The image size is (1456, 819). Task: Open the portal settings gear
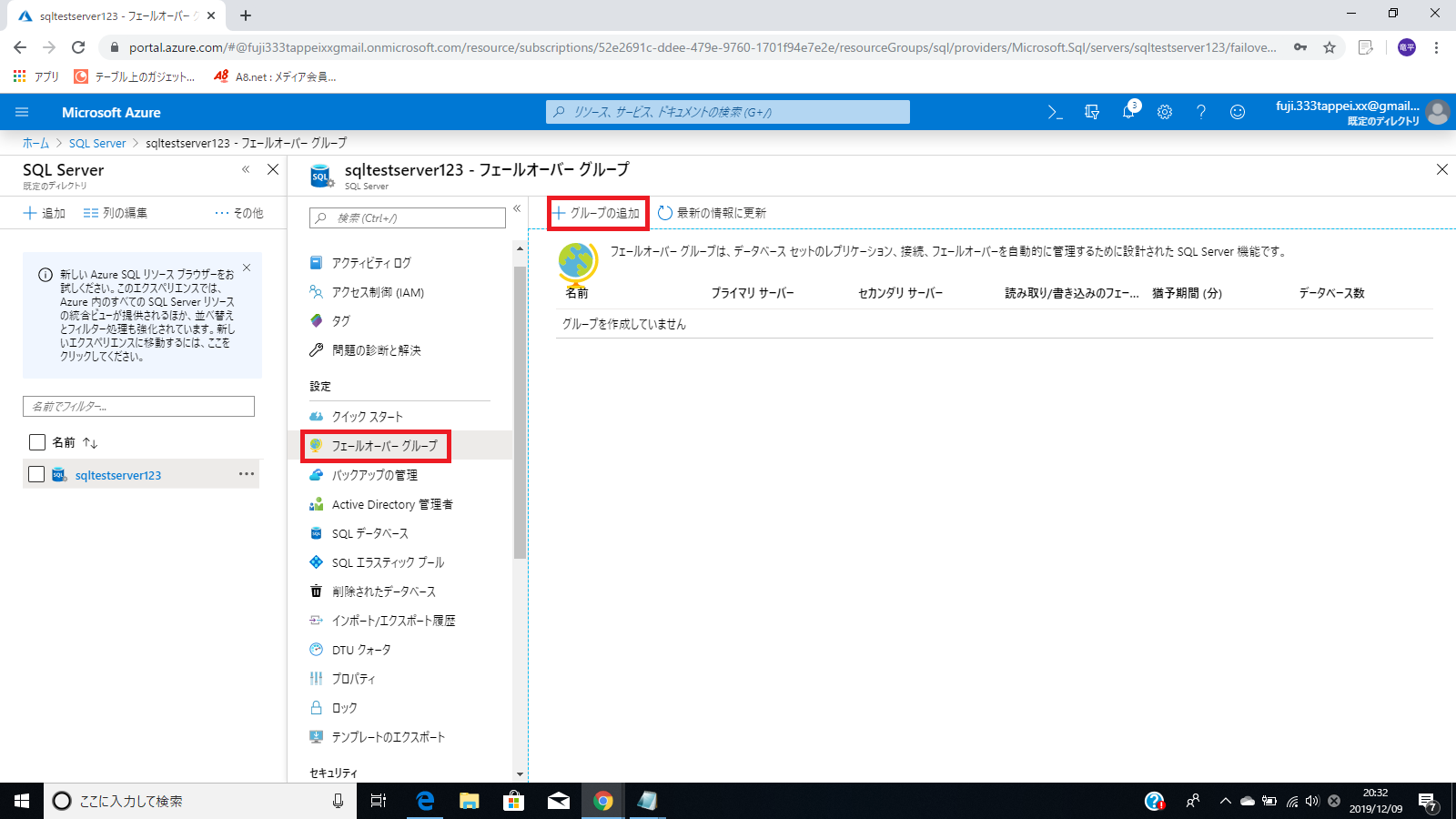click(1165, 112)
